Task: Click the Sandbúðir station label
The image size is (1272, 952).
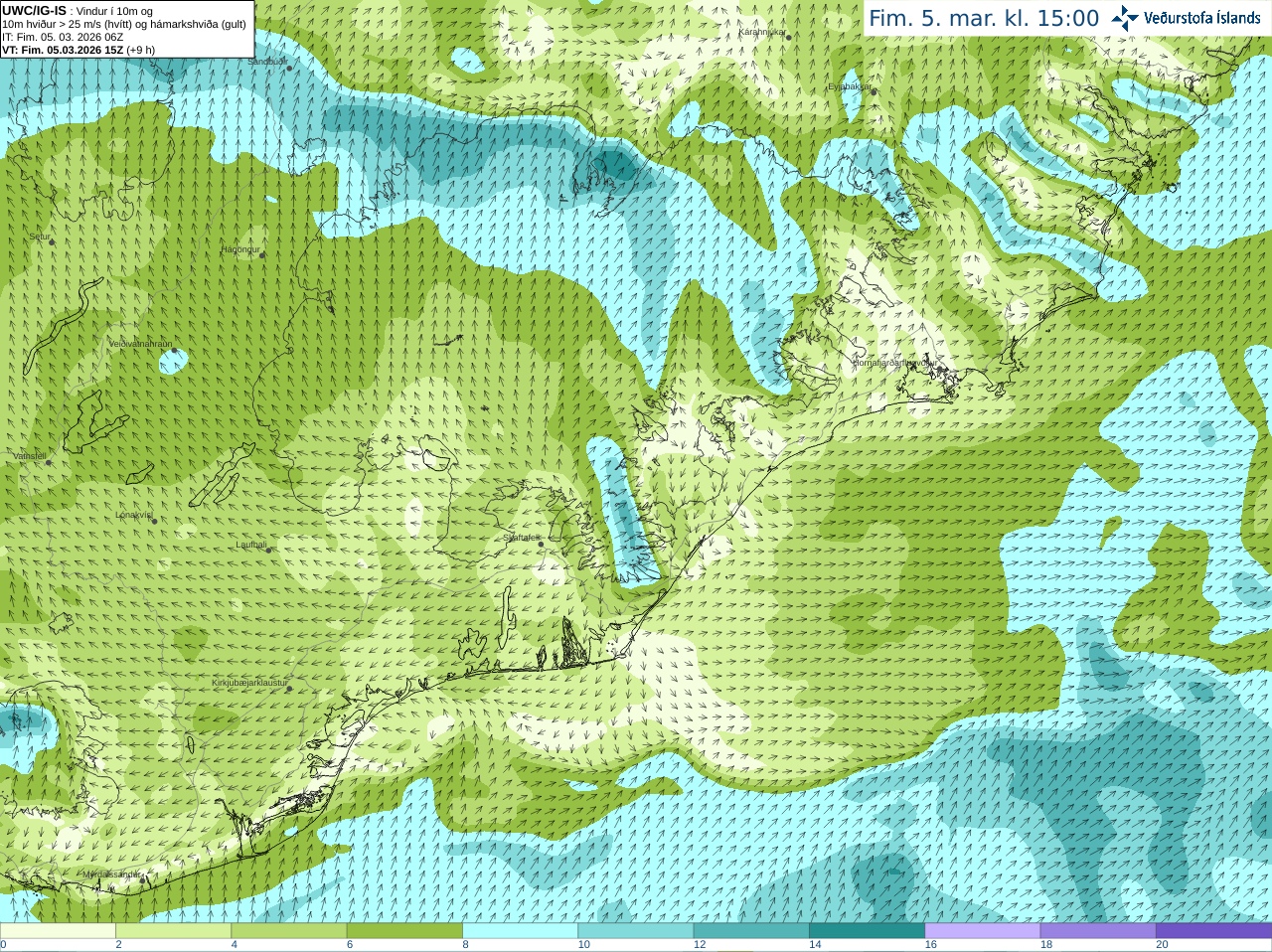Action: [267, 62]
